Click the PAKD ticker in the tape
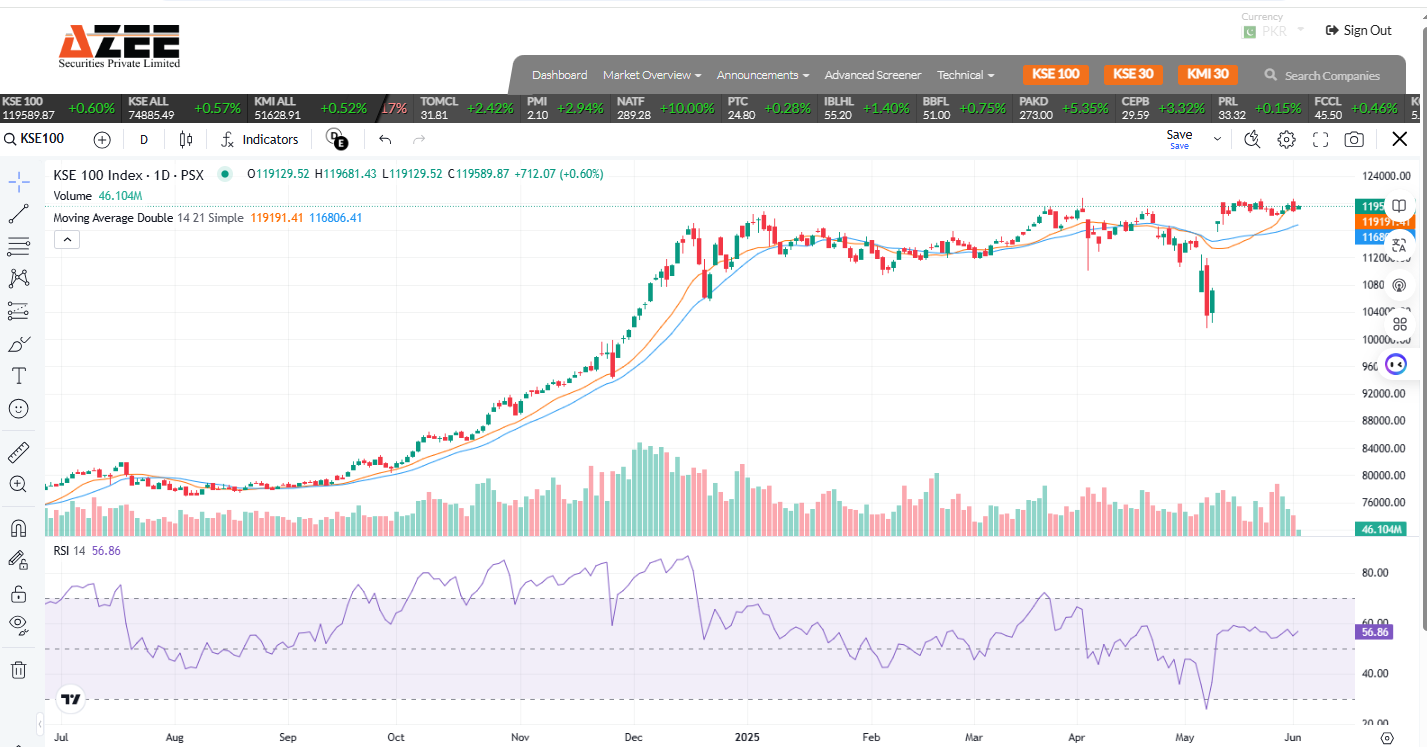This screenshot has width=1427, height=747. 1064,108
